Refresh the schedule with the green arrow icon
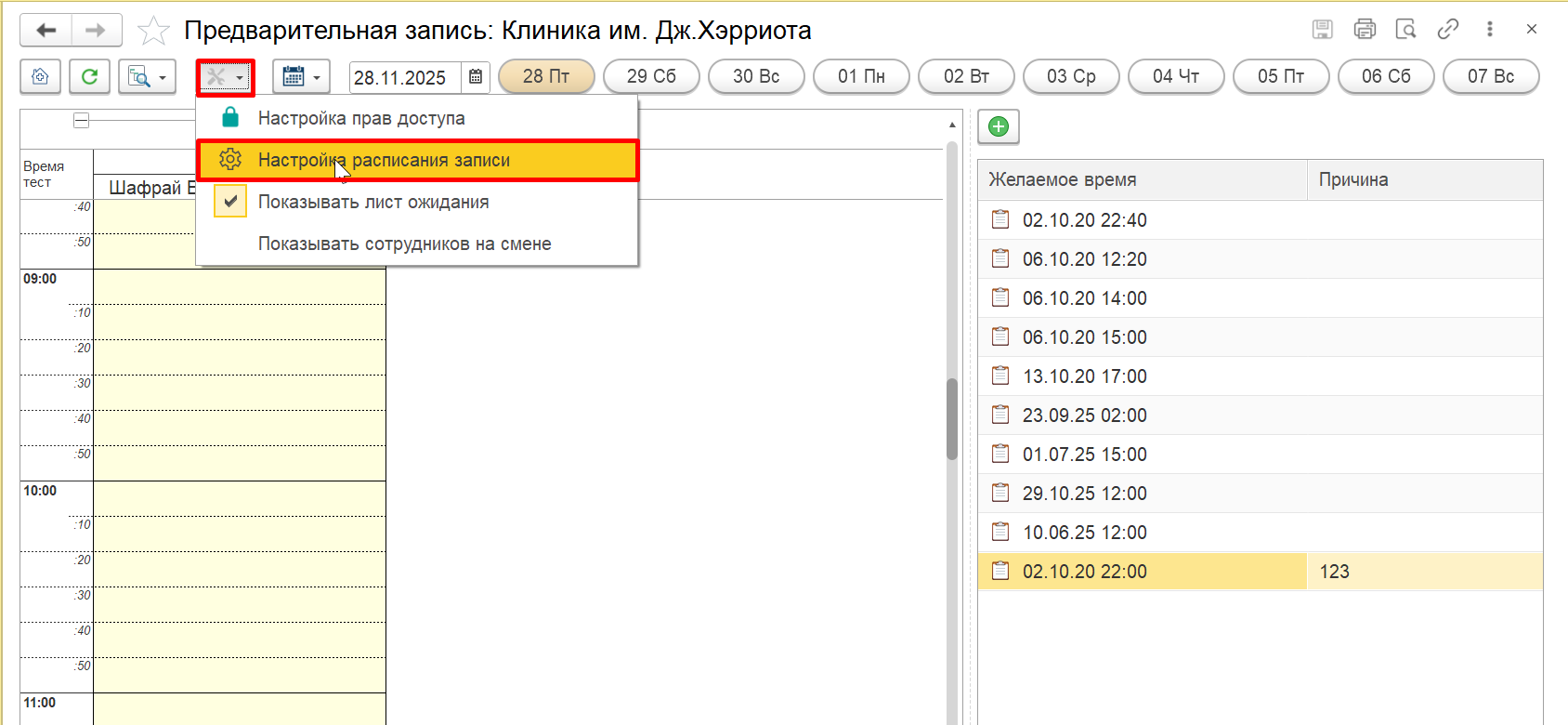Viewport: 1568px width, 725px height. point(89,77)
